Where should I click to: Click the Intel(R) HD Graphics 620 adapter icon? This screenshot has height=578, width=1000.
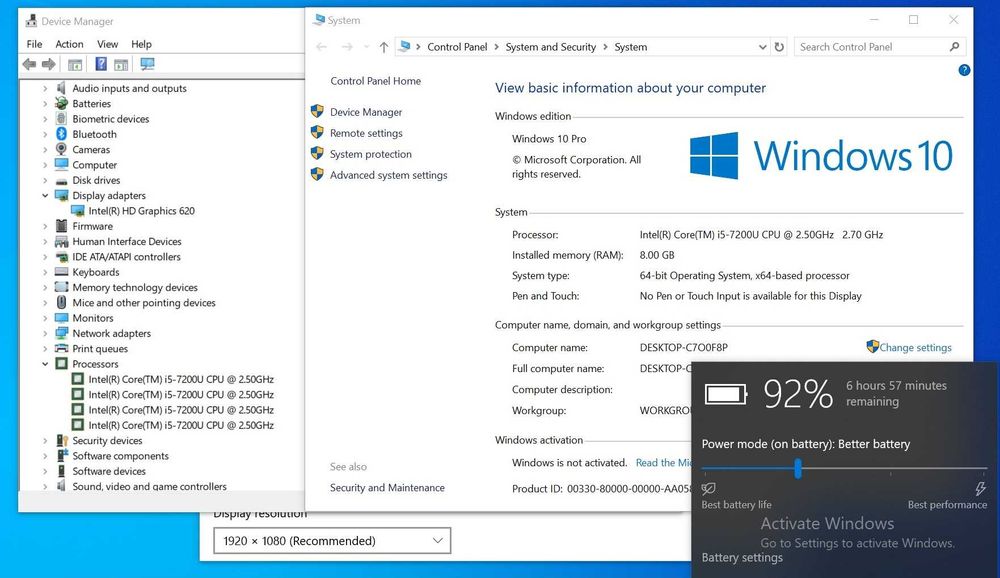pyautogui.click(x=77, y=211)
